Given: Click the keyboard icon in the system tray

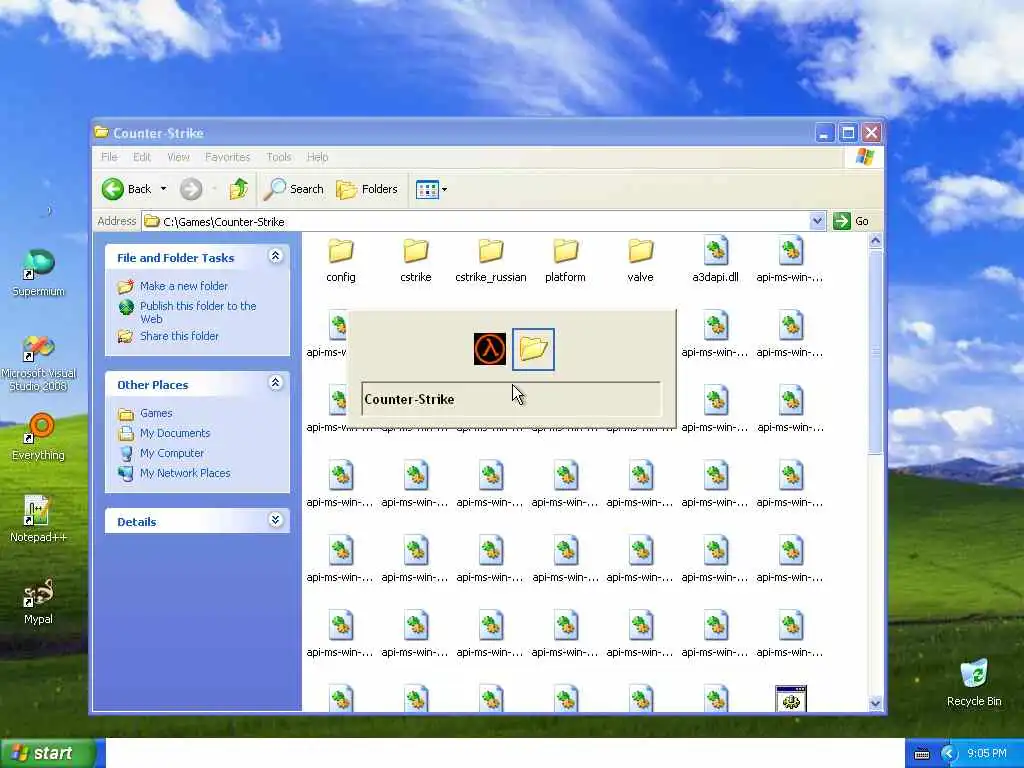Looking at the screenshot, I should pyautogui.click(x=921, y=754).
